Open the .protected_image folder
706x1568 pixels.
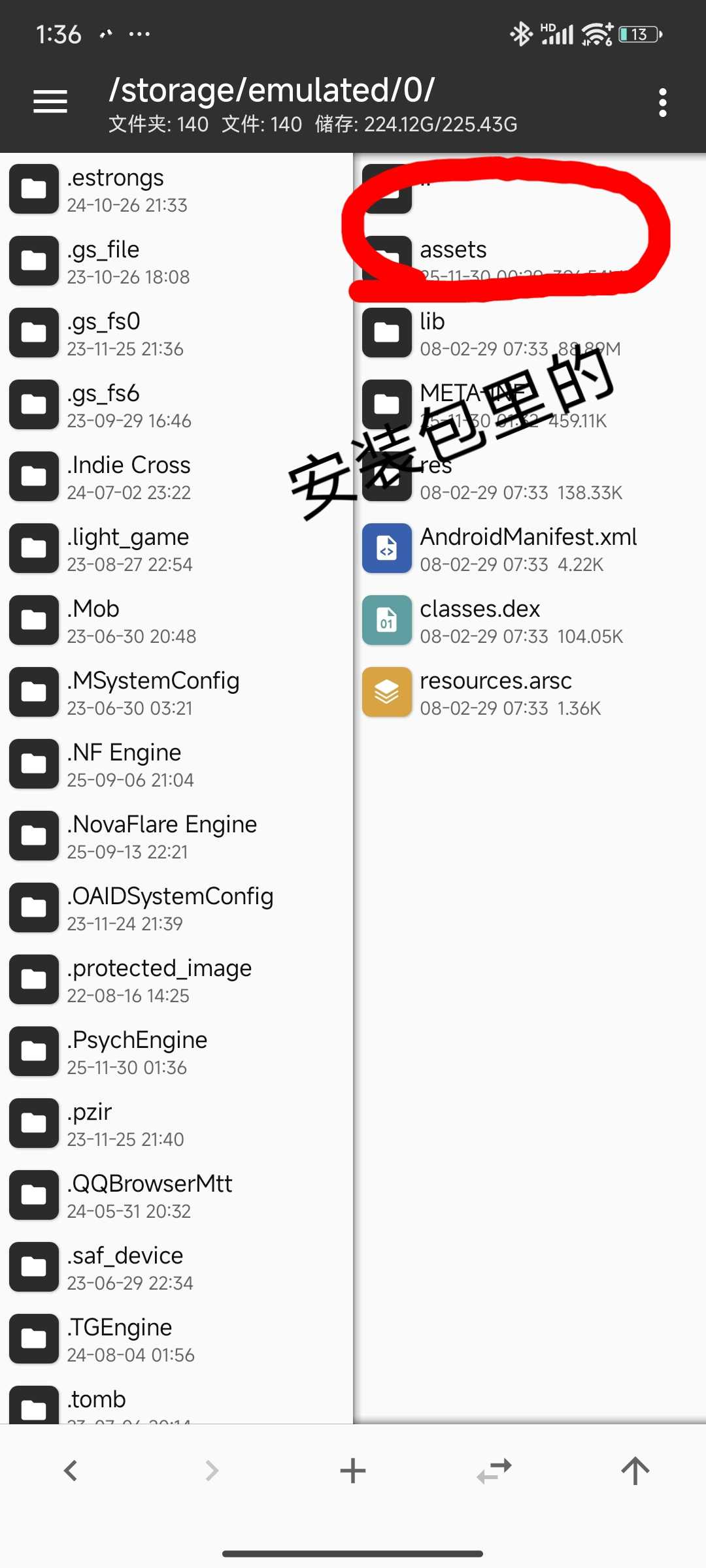[x=159, y=980]
